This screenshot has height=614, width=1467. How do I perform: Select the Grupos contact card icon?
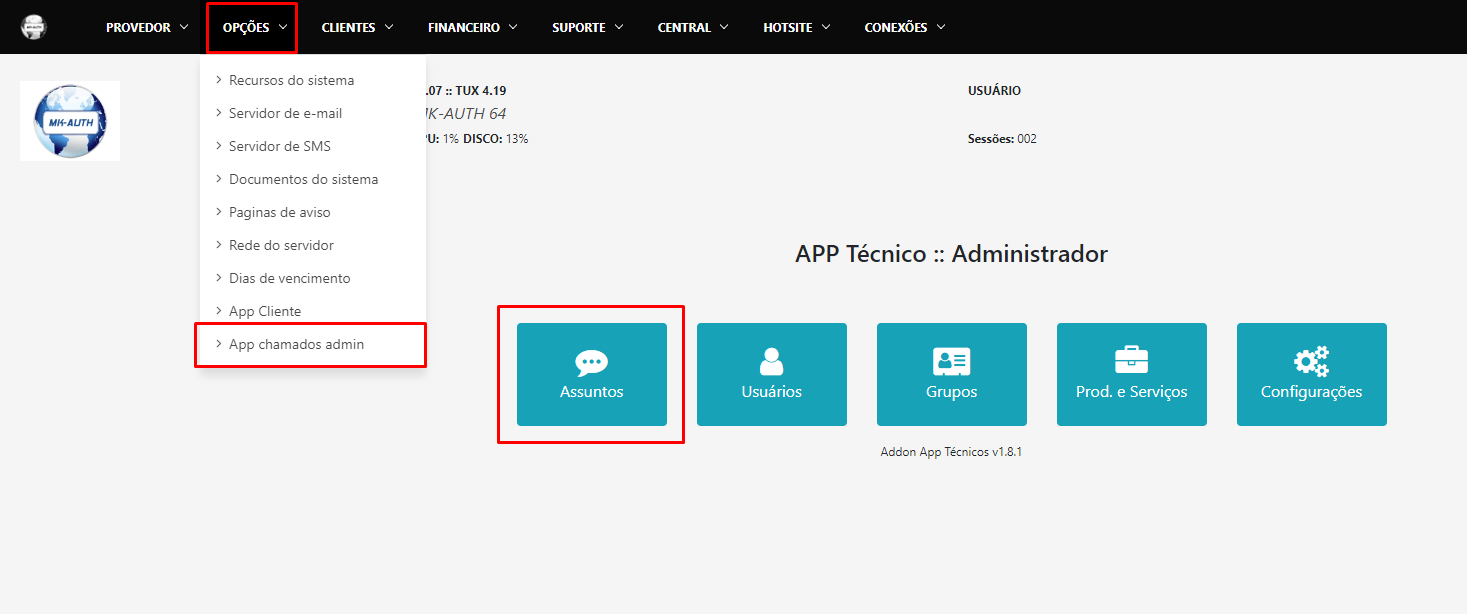click(951, 362)
